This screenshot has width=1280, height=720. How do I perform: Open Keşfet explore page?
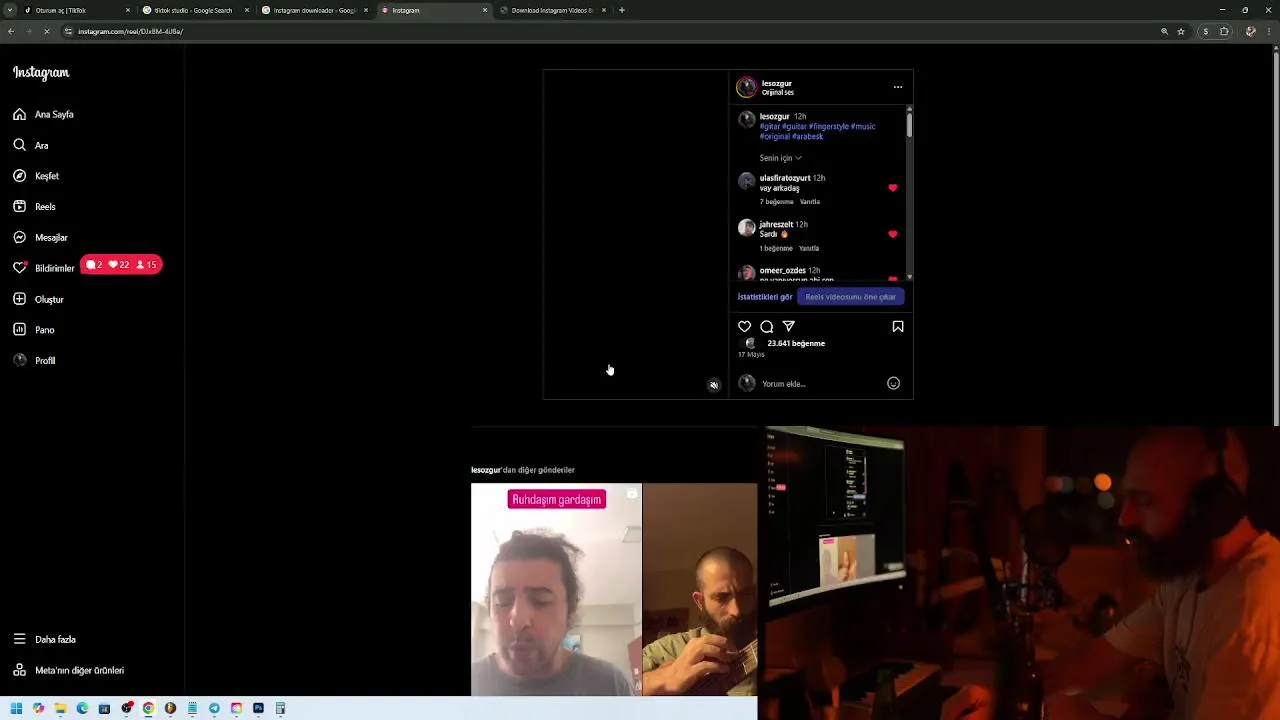[36, 176]
